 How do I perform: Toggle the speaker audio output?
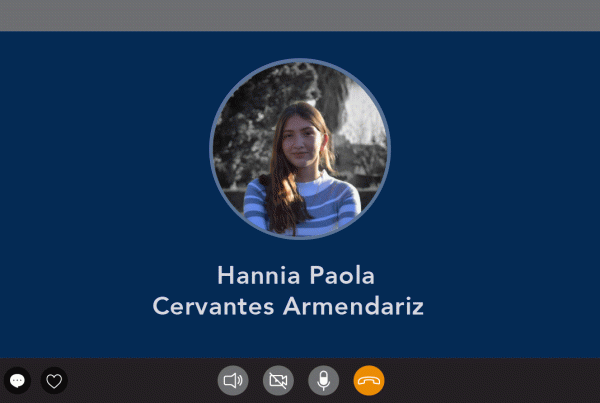click(x=233, y=380)
